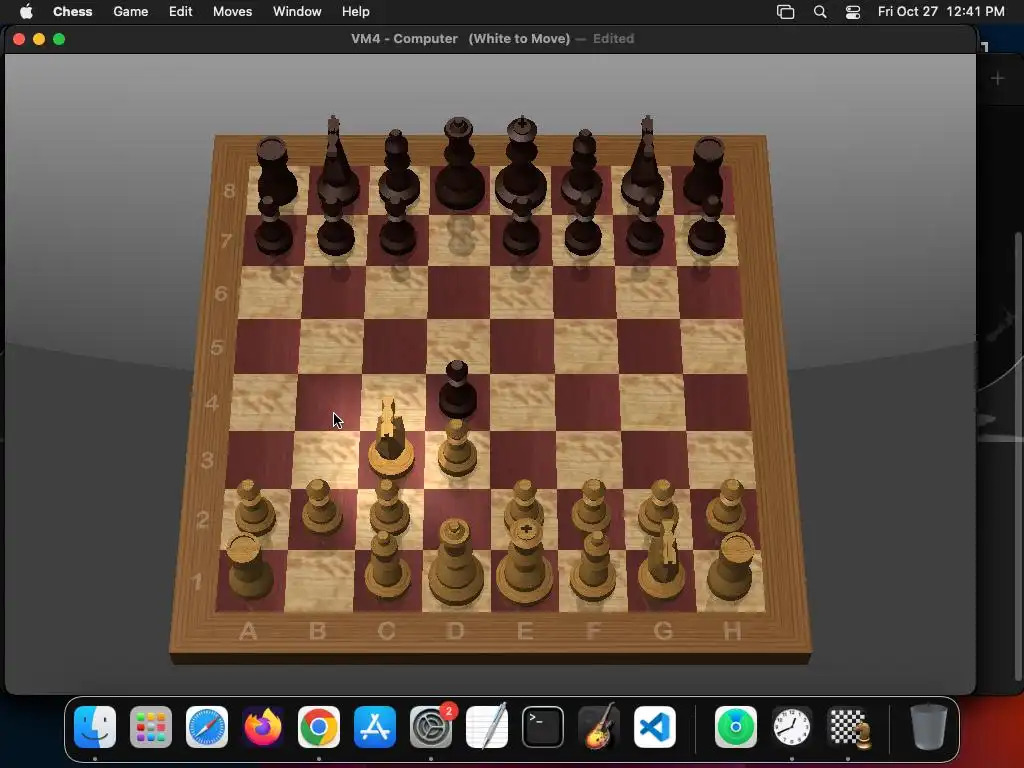The height and width of the screenshot is (768, 1024).
Task: Click the black pawn on d4
Action: tap(457, 392)
